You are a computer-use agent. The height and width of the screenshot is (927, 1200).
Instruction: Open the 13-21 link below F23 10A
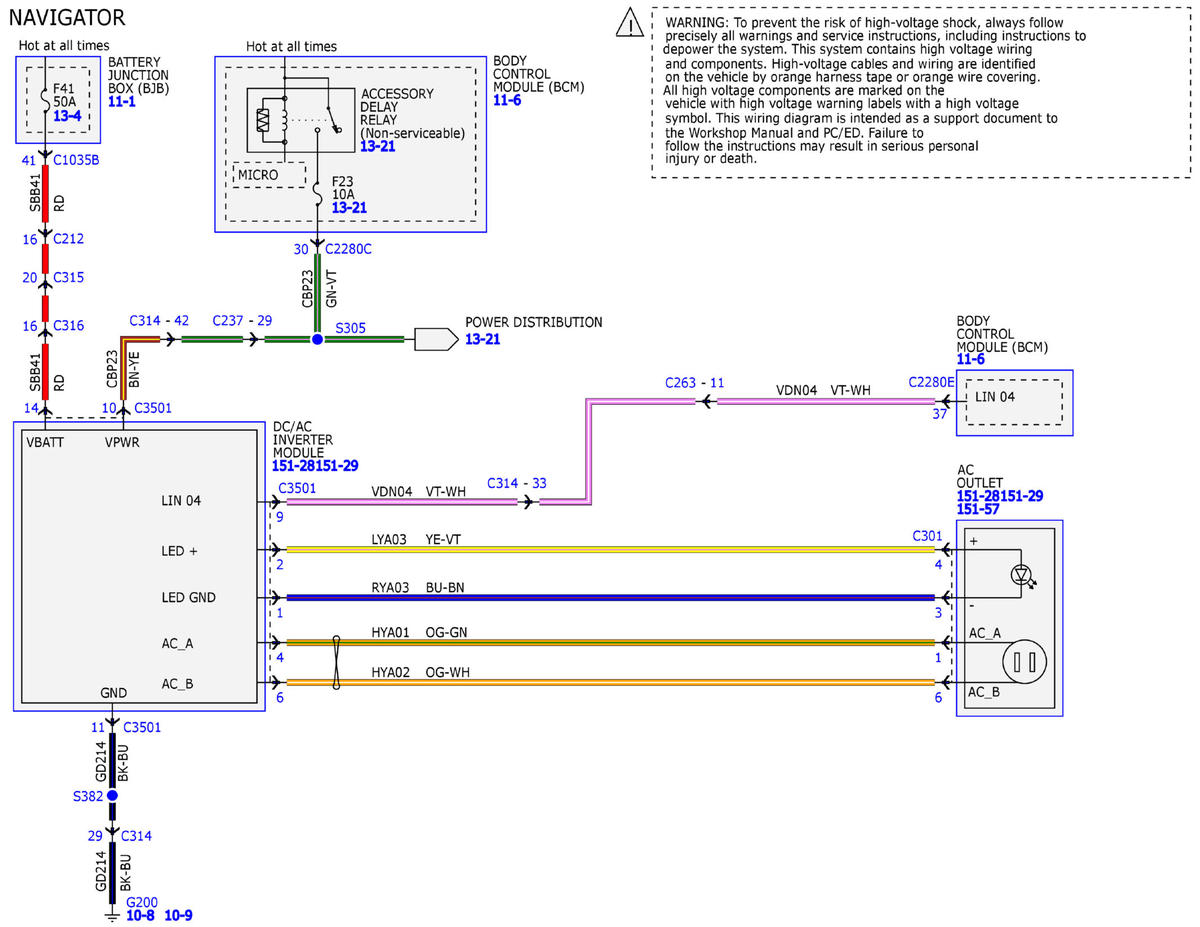(350, 208)
